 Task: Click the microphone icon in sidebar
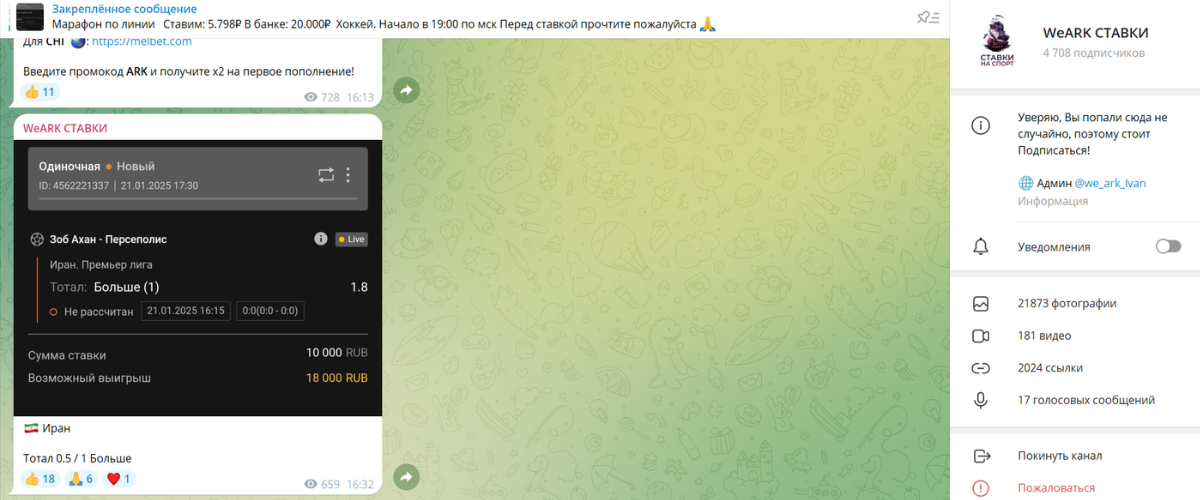click(x=980, y=400)
